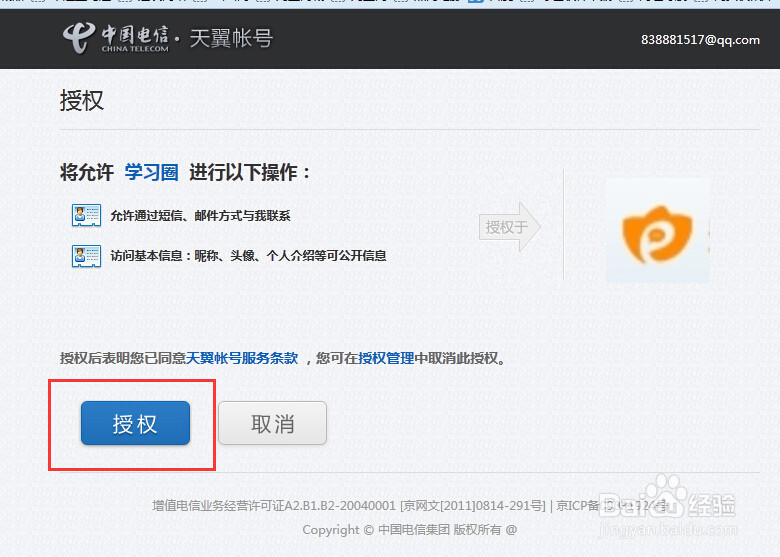Select the 允许通过短信、邮件方式与我联系 permission text
The image size is (780, 557).
click(x=200, y=216)
